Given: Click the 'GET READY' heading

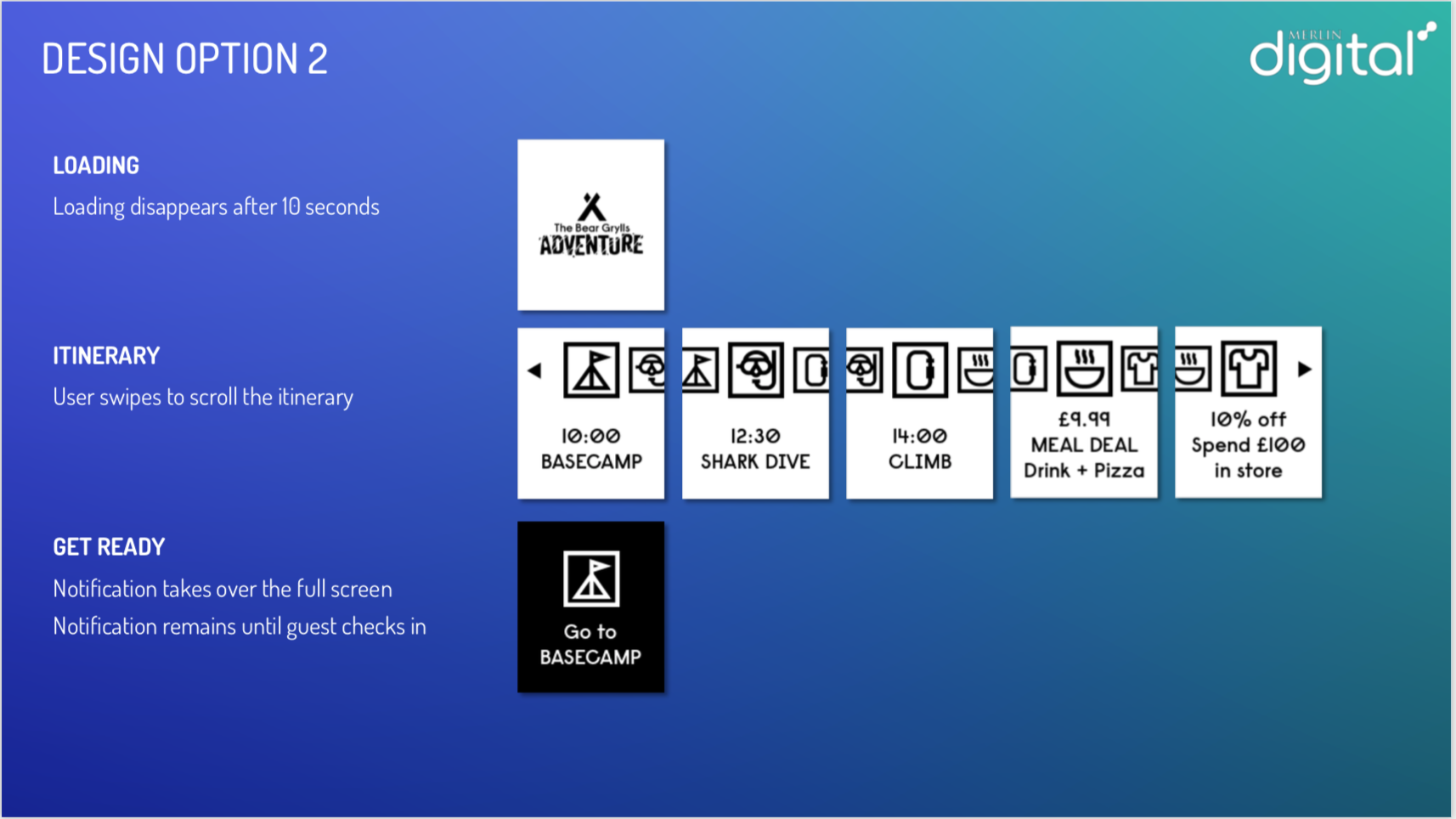Looking at the screenshot, I should coord(109,546).
